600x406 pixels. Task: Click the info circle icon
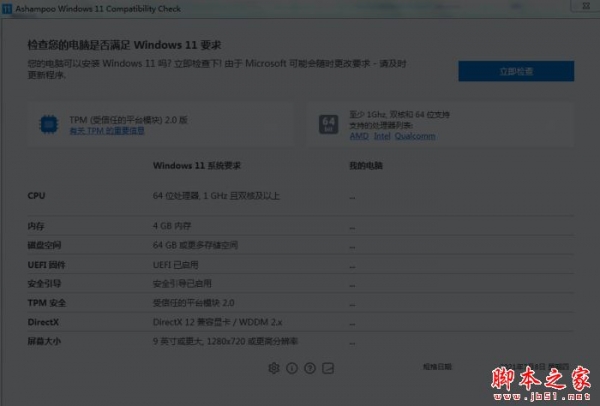tap(292, 368)
